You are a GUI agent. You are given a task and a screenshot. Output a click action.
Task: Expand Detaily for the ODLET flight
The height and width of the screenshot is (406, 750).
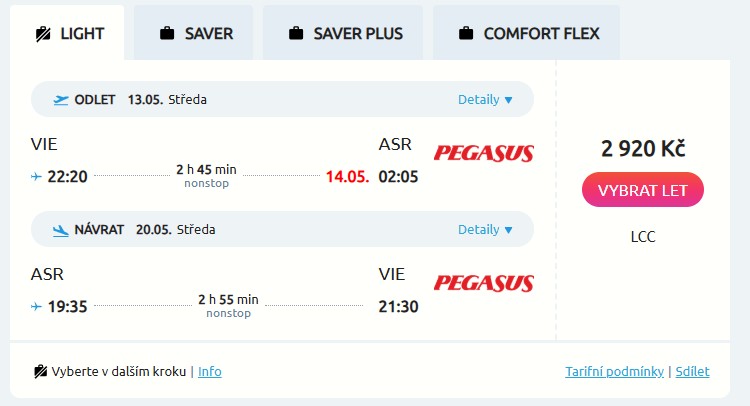pos(485,99)
